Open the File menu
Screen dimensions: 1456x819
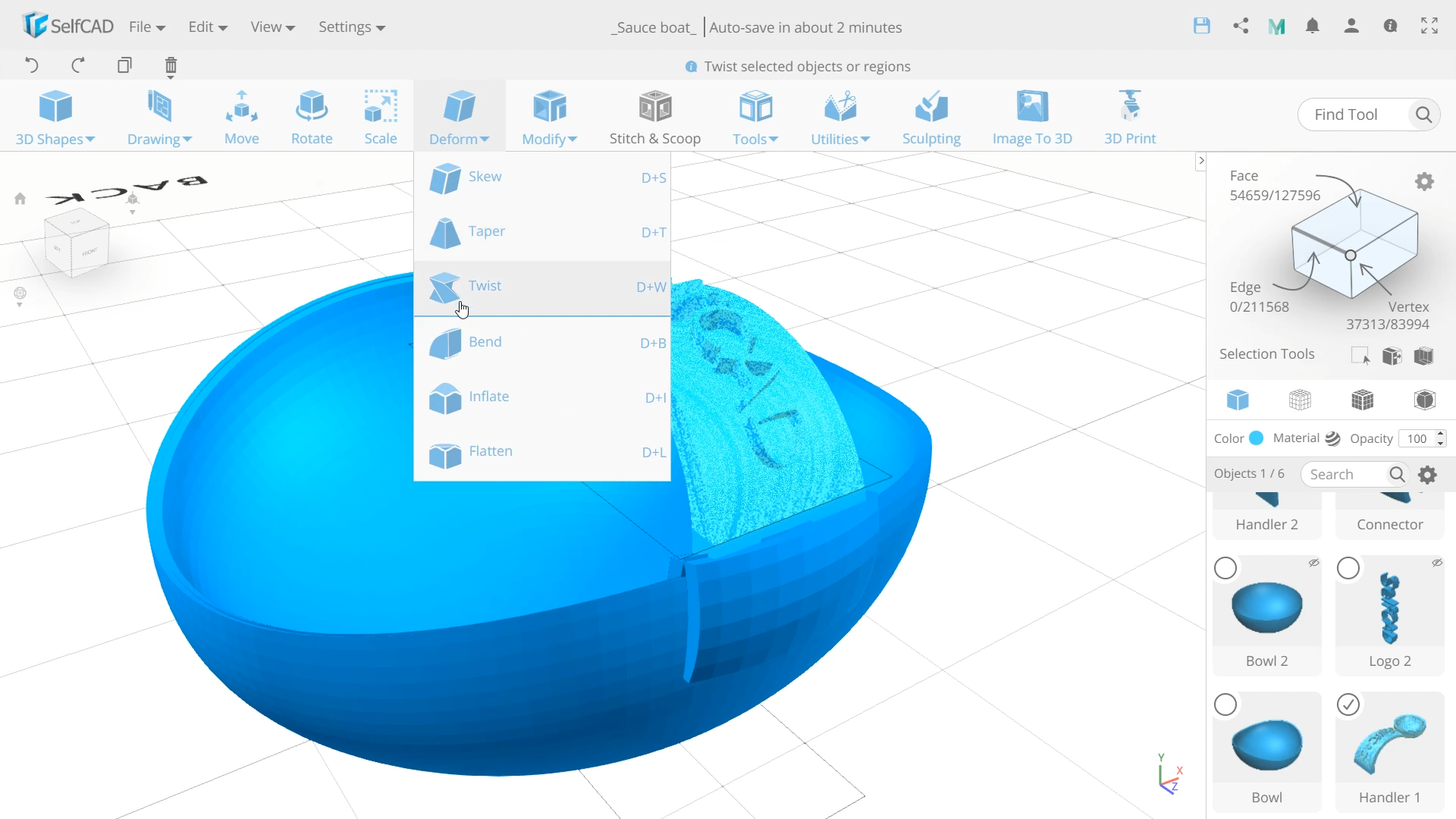pos(147,27)
